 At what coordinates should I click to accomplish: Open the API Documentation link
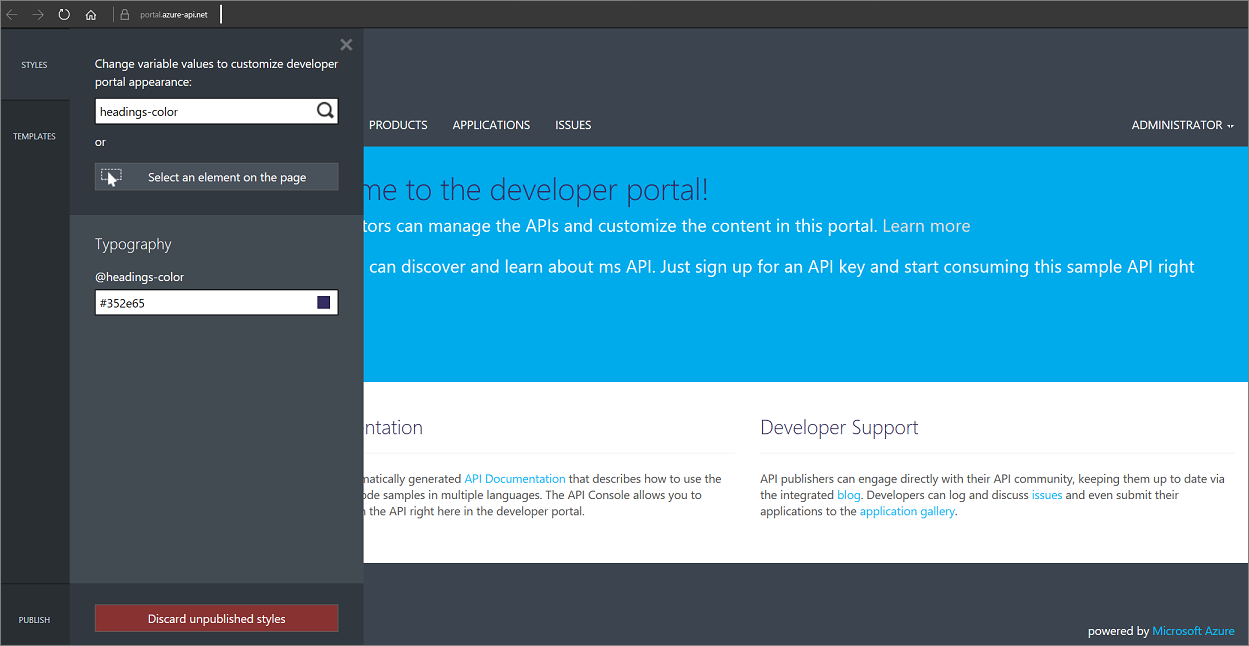pyautogui.click(x=514, y=478)
